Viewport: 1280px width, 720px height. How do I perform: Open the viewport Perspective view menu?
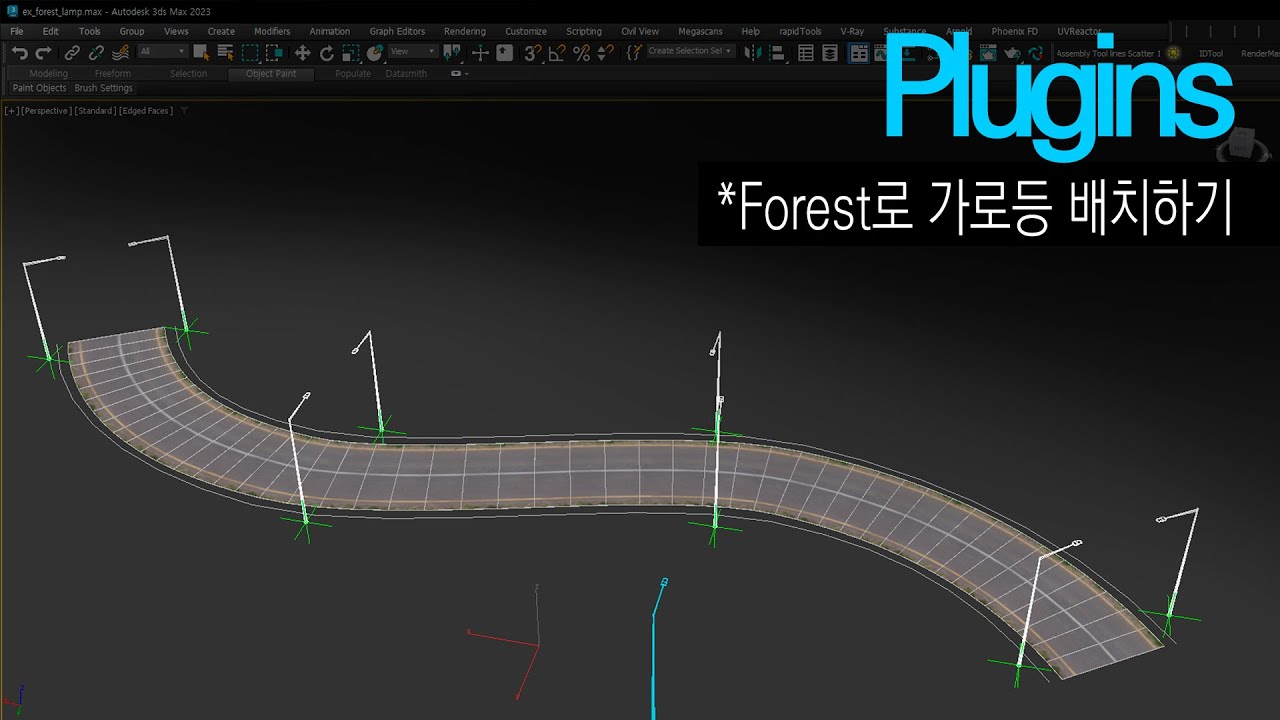click(46, 111)
